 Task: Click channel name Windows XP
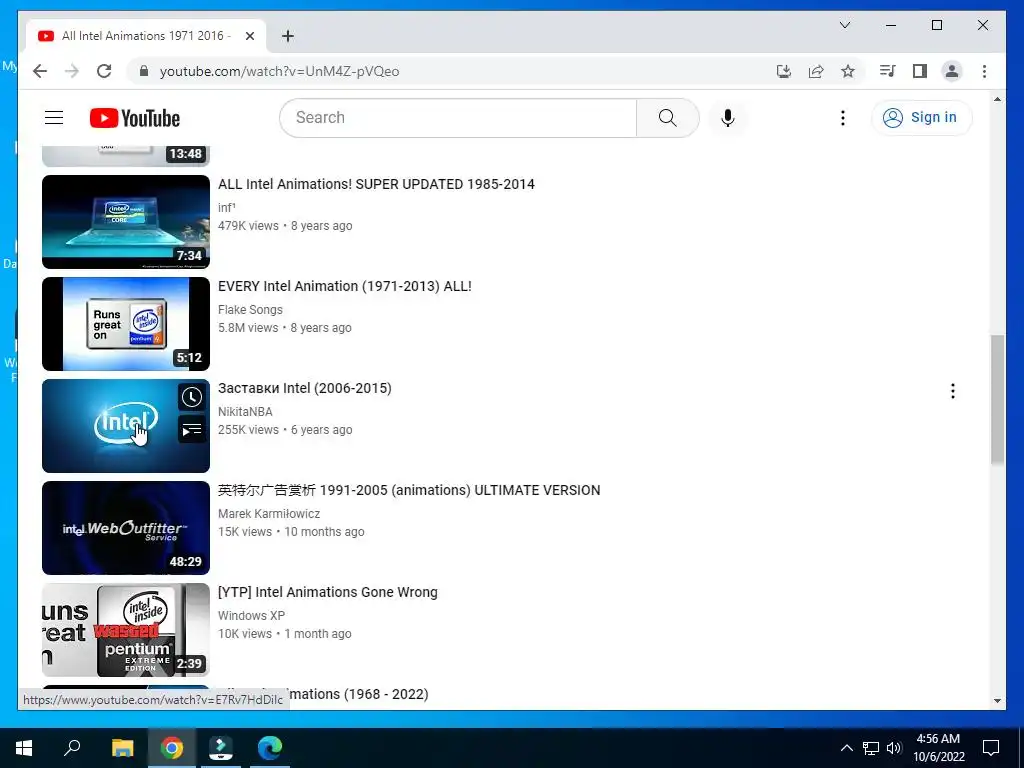click(251, 615)
